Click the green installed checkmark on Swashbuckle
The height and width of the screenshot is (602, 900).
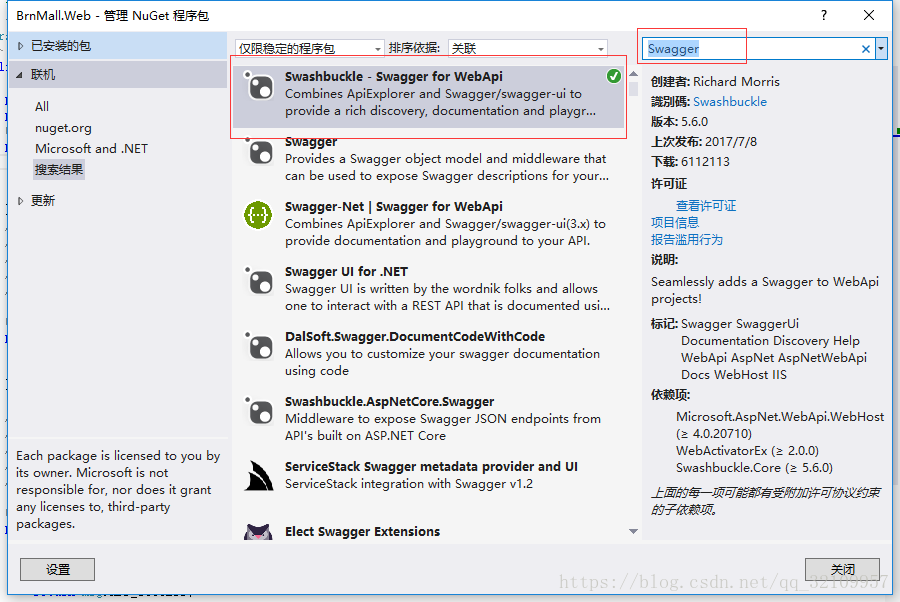[x=614, y=76]
